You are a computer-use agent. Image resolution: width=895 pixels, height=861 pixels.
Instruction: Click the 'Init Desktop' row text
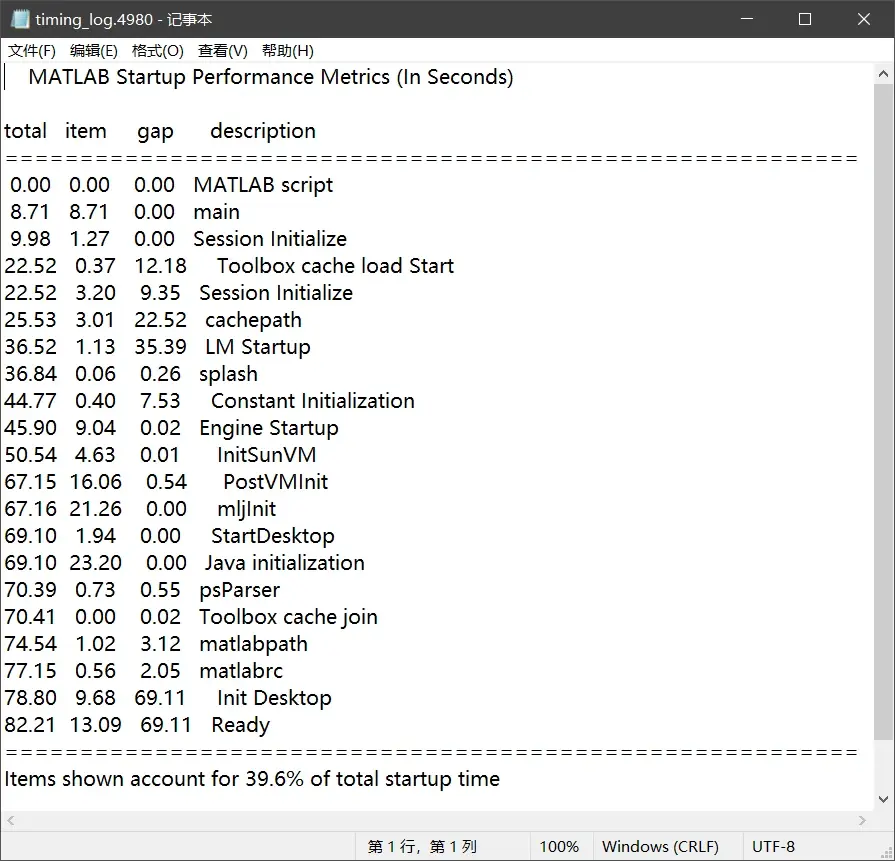point(275,698)
